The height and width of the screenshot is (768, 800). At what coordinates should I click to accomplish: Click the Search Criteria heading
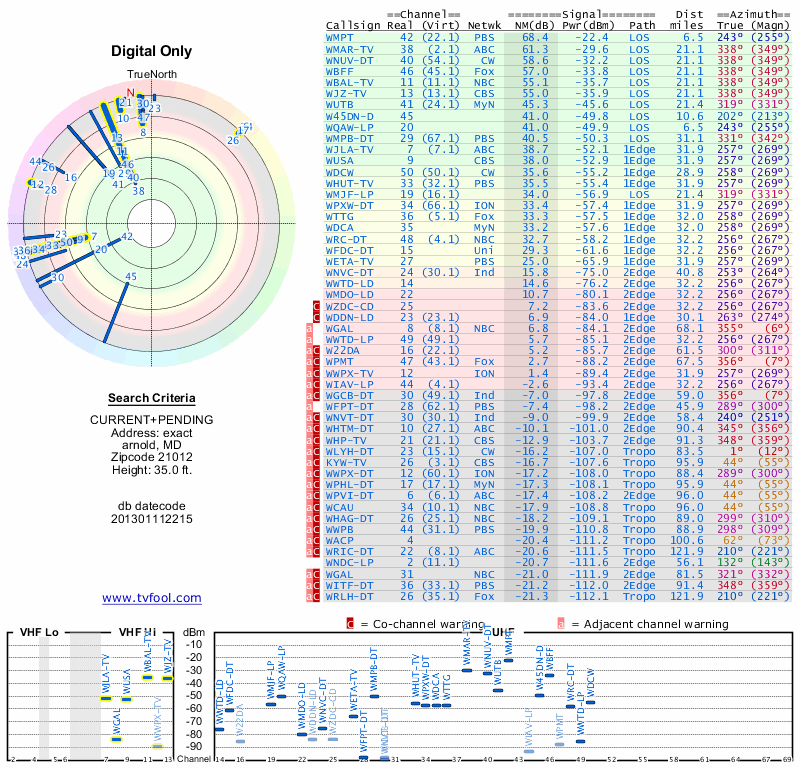point(152,398)
